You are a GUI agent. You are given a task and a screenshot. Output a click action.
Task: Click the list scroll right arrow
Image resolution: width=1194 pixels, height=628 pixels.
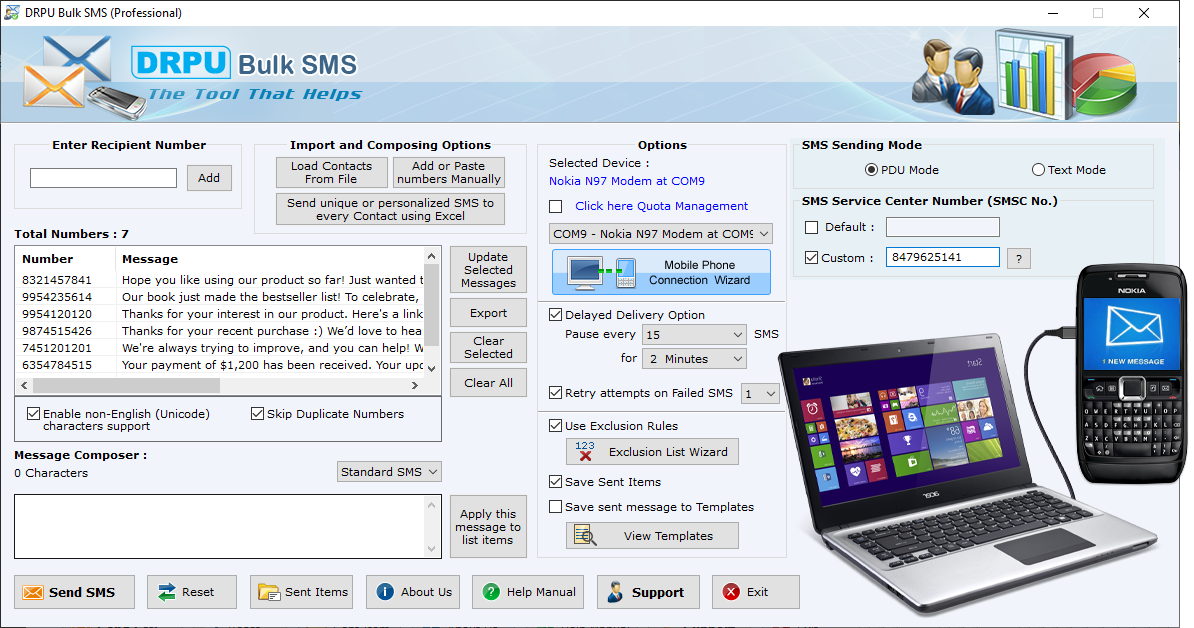414,386
